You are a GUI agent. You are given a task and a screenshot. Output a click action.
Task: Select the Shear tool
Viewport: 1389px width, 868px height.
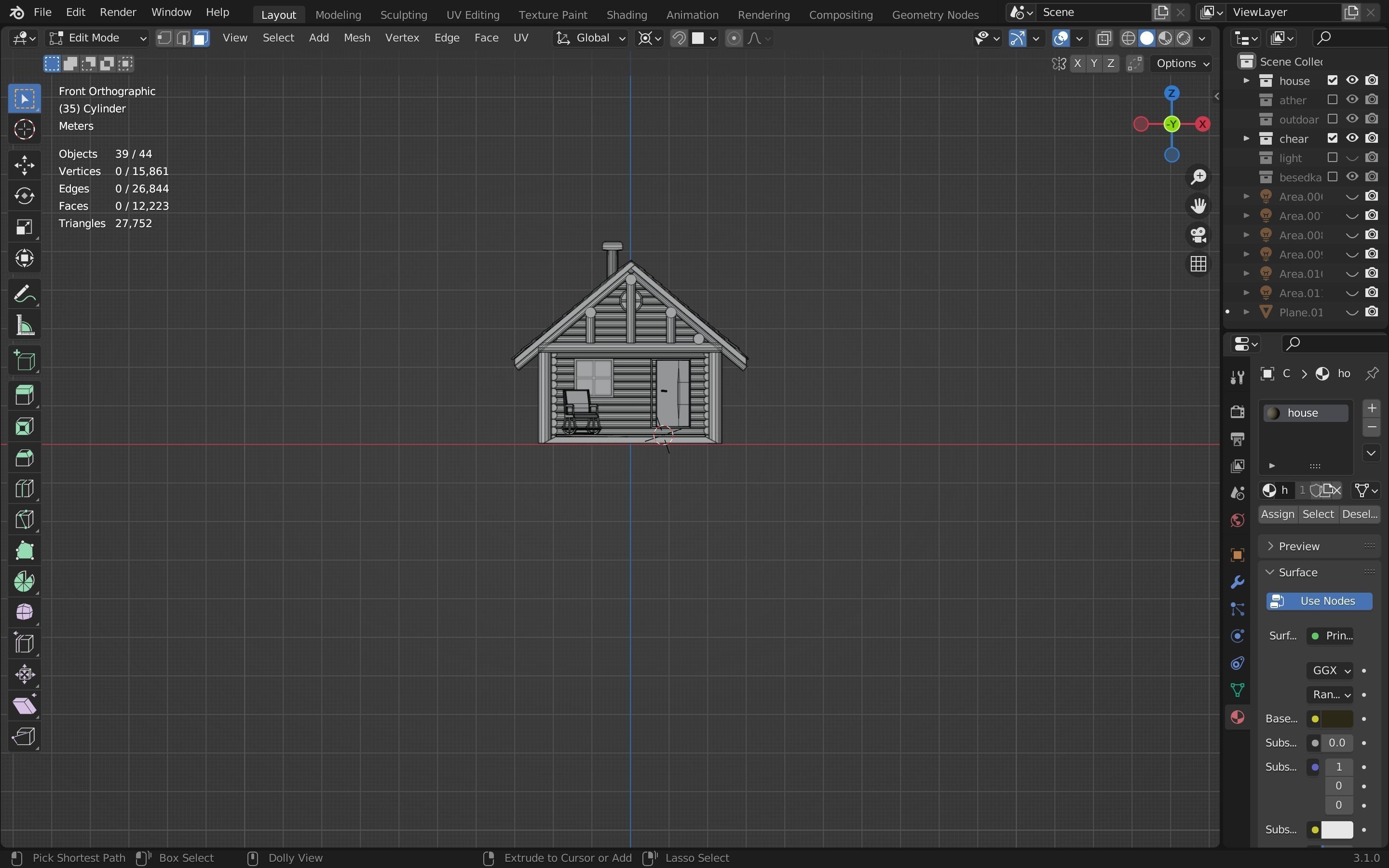pos(24,705)
